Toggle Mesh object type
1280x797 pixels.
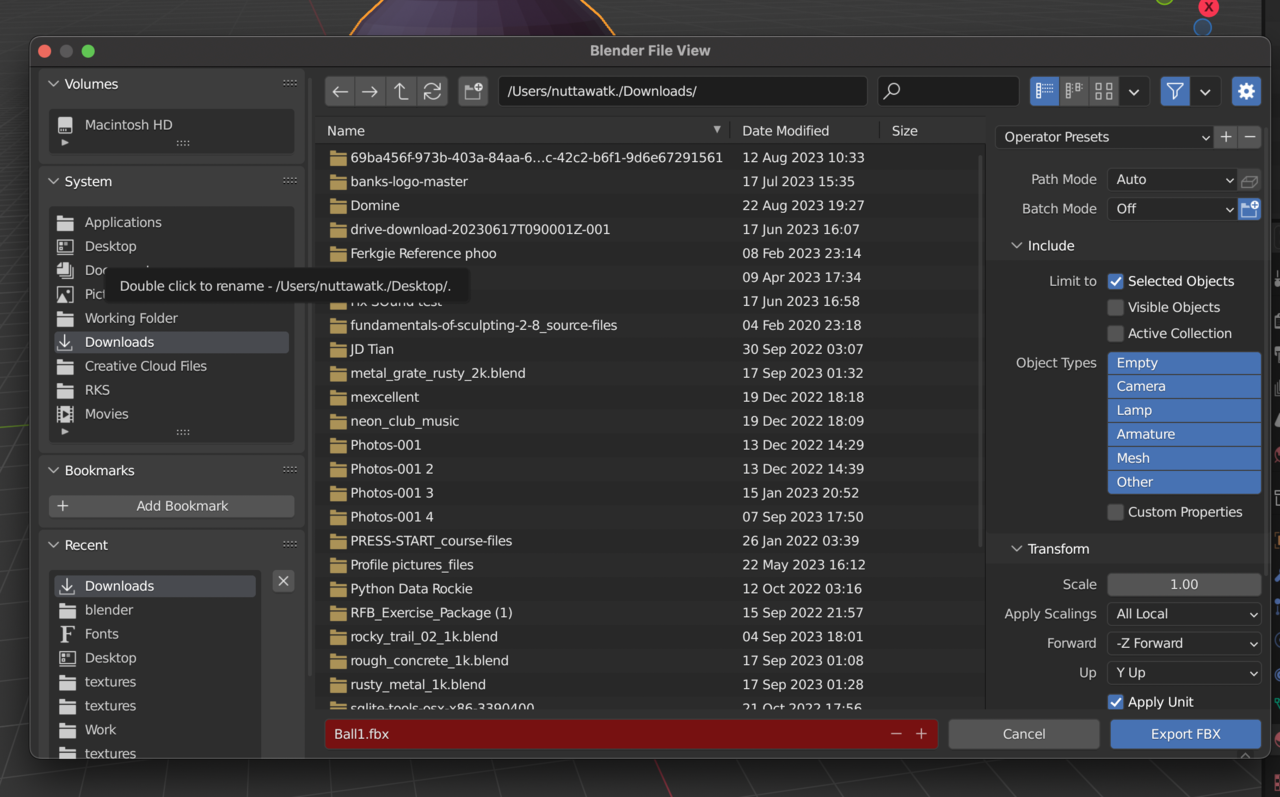point(1184,458)
